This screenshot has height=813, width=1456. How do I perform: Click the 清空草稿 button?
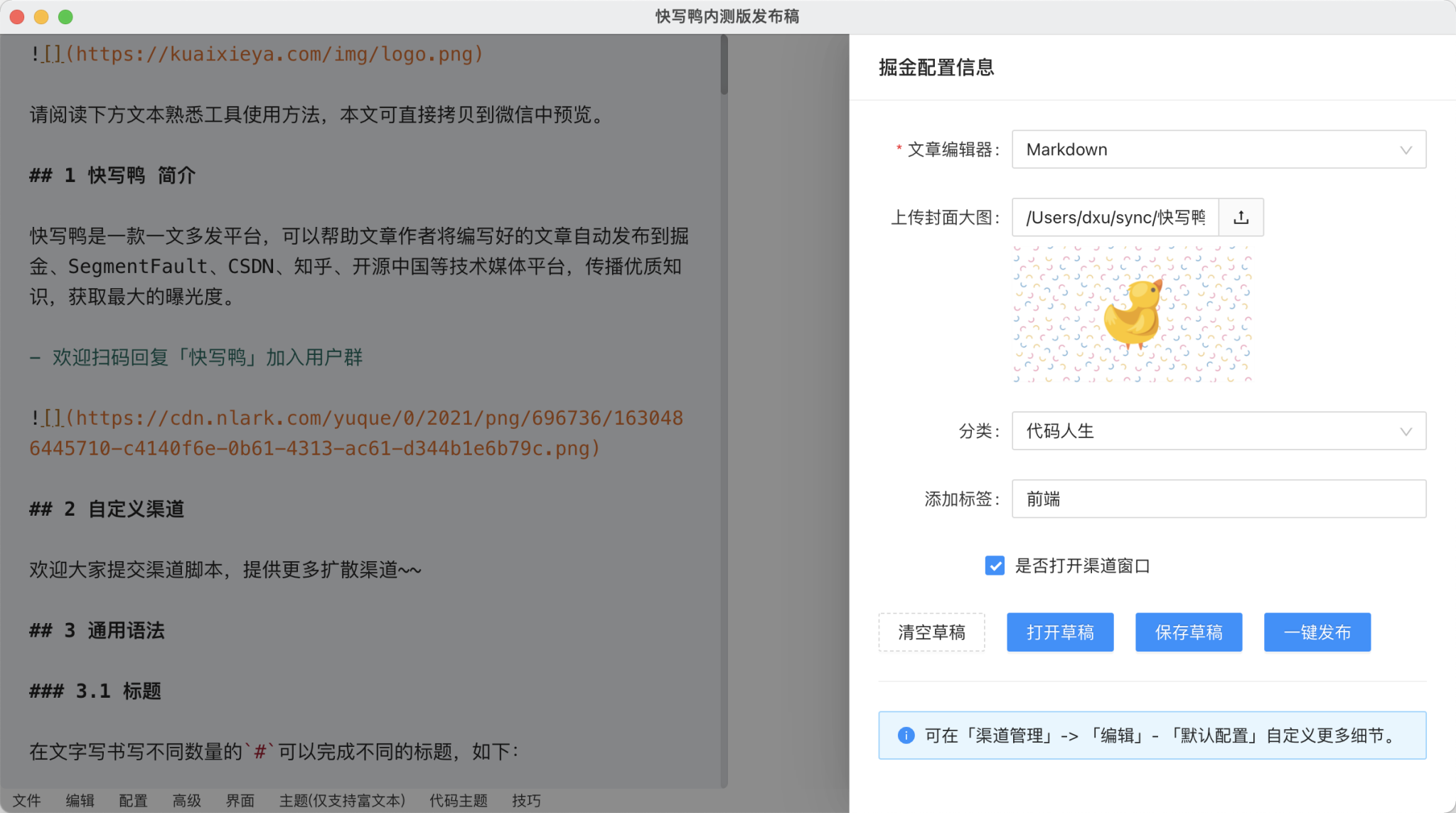point(932,632)
